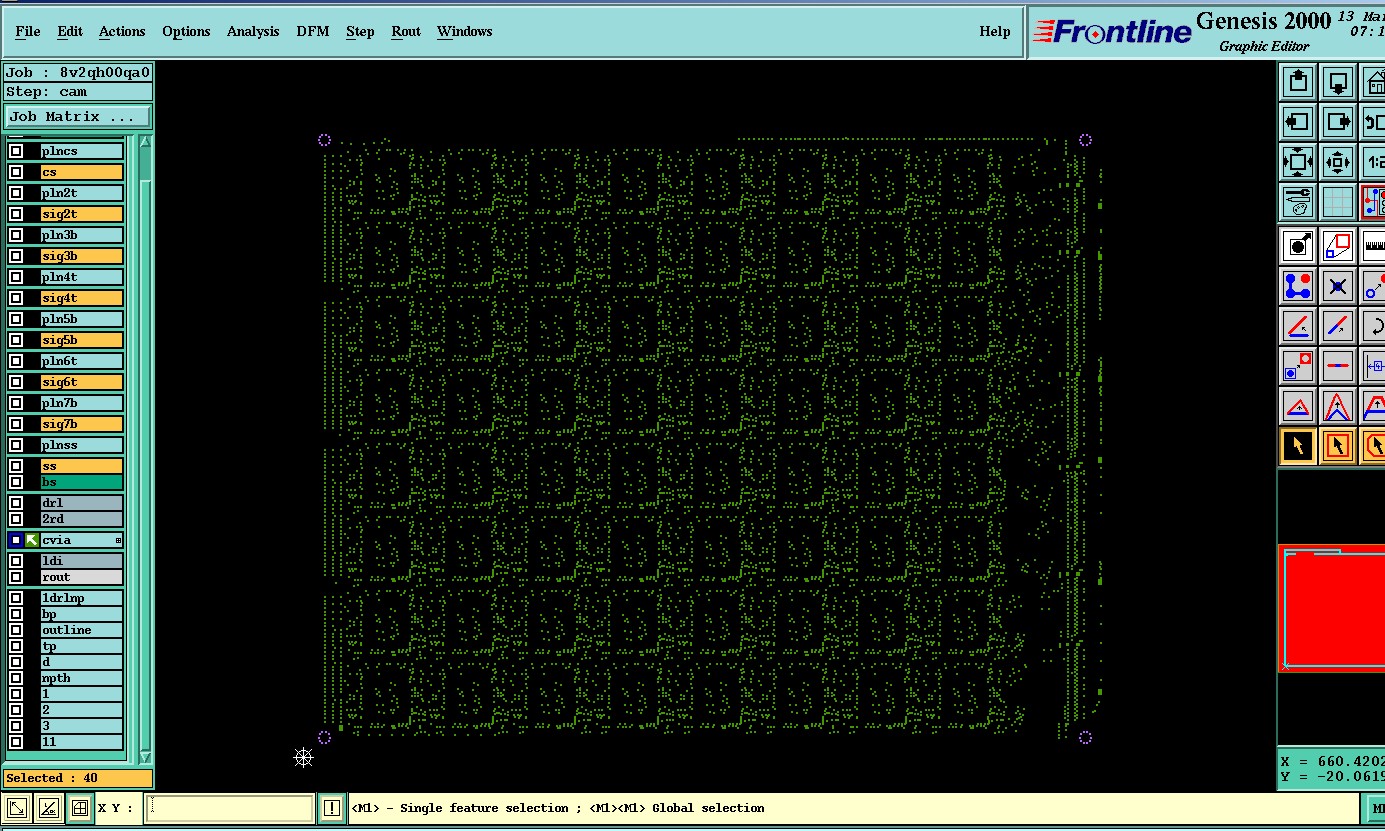The height and width of the screenshot is (831, 1385).
Task: Activate the black arrow single selection tool
Action: [1298, 446]
